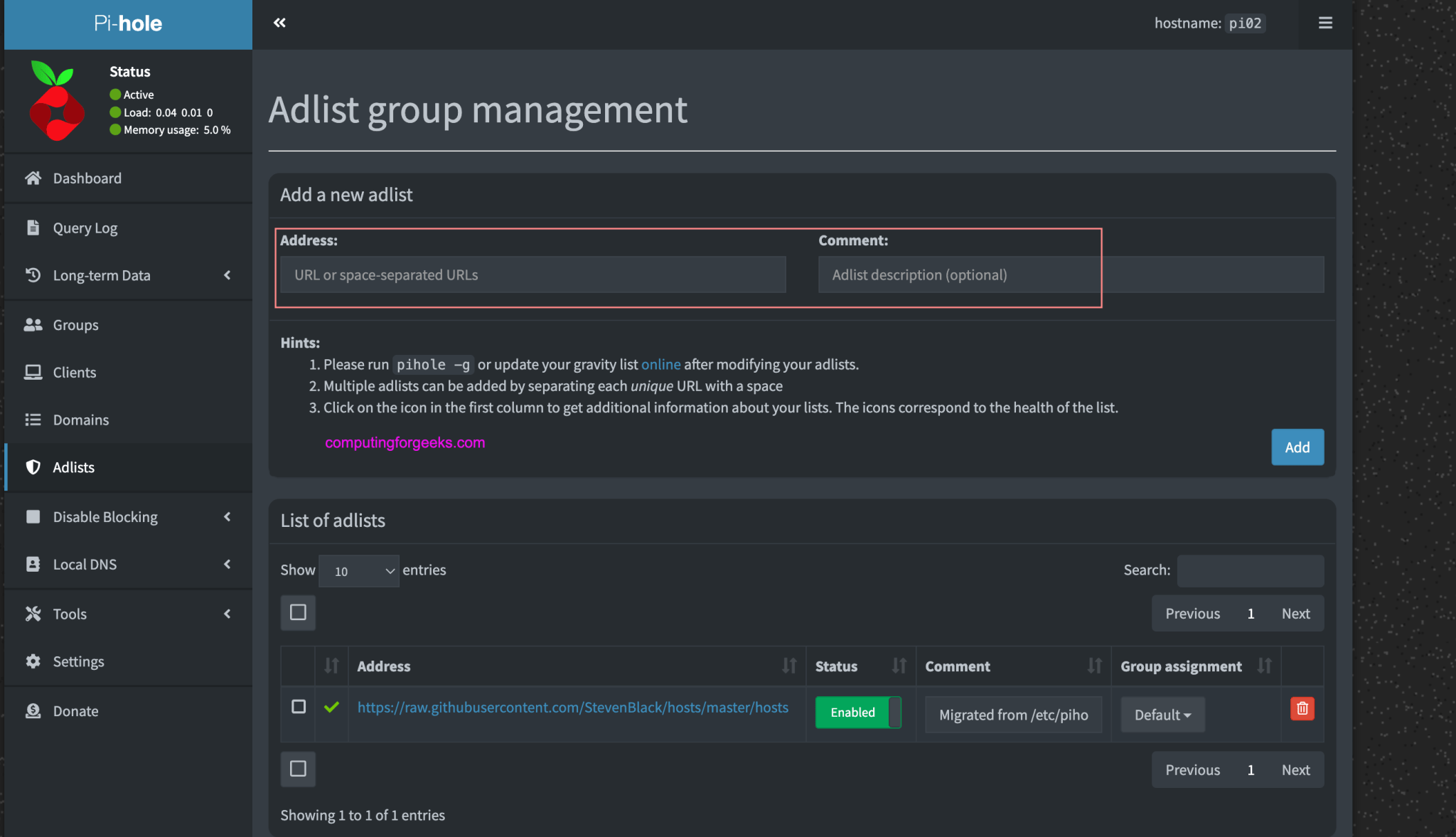Screen dimensions: 1456x837
Task: Collapse sidebar with double-chevron icon
Action: pos(279,23)
